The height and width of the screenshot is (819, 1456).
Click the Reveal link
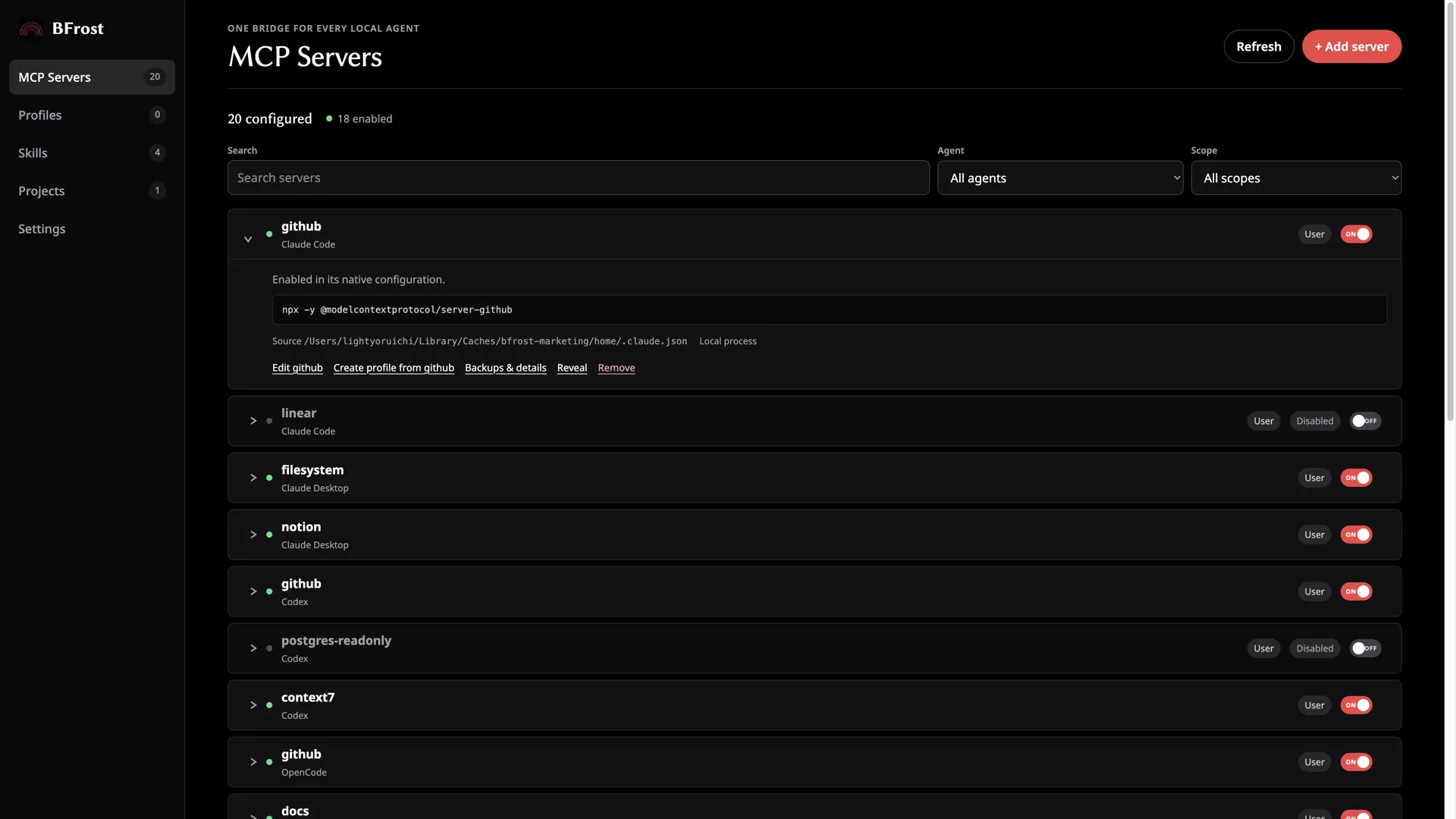tap(572, 368)
